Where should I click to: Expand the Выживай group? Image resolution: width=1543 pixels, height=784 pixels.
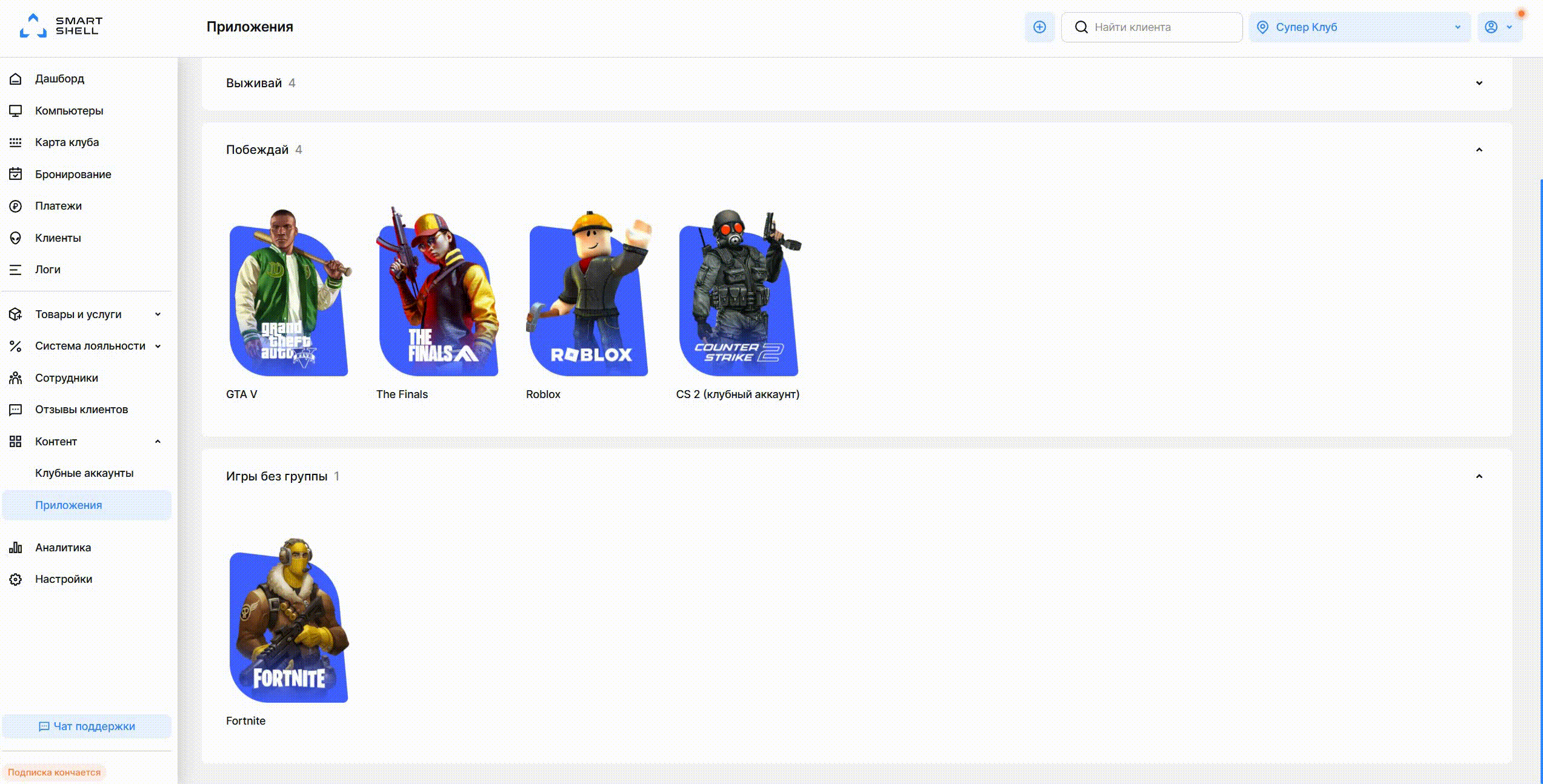1479,83
